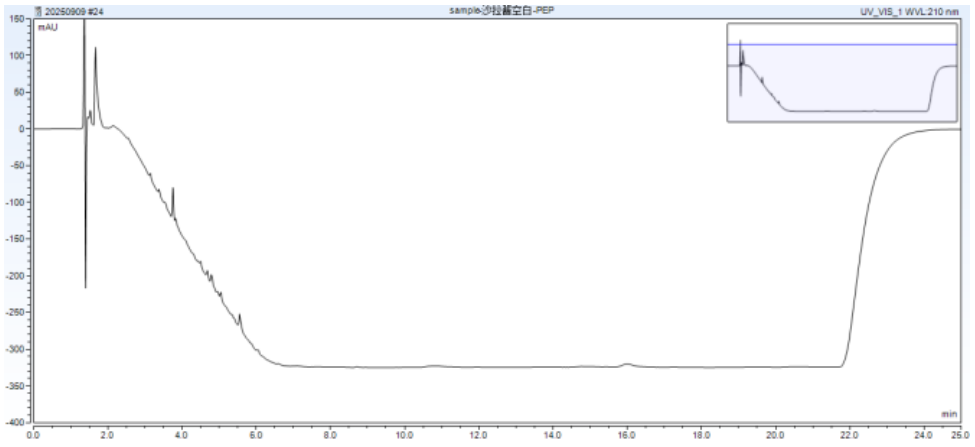
Task: Click the min unit label on x-axis
Action: (949, 413)
